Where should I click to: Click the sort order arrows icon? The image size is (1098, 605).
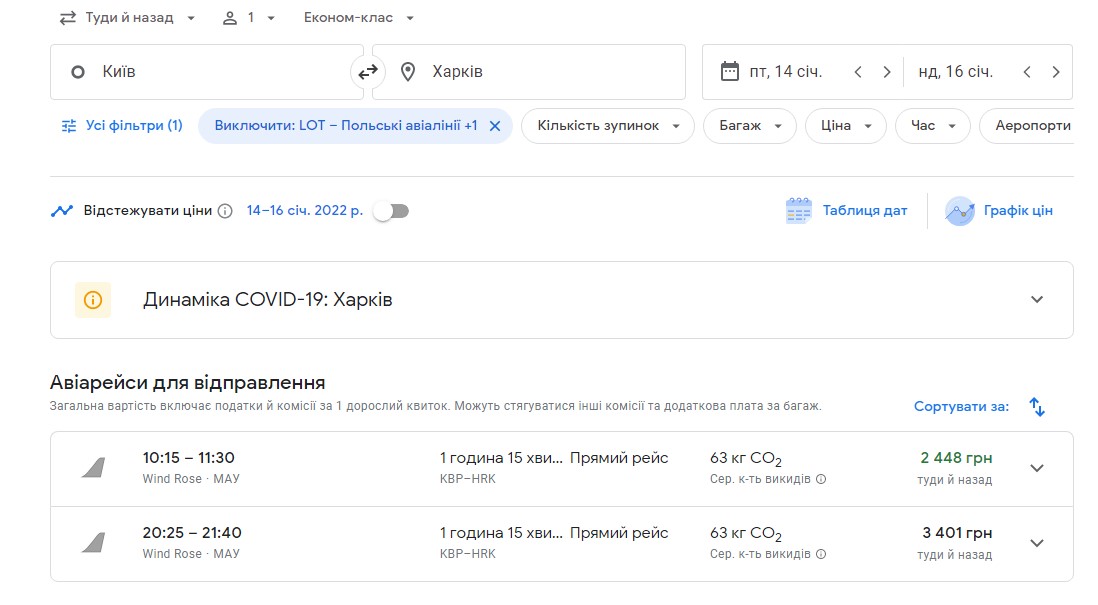click(1037, 407)
